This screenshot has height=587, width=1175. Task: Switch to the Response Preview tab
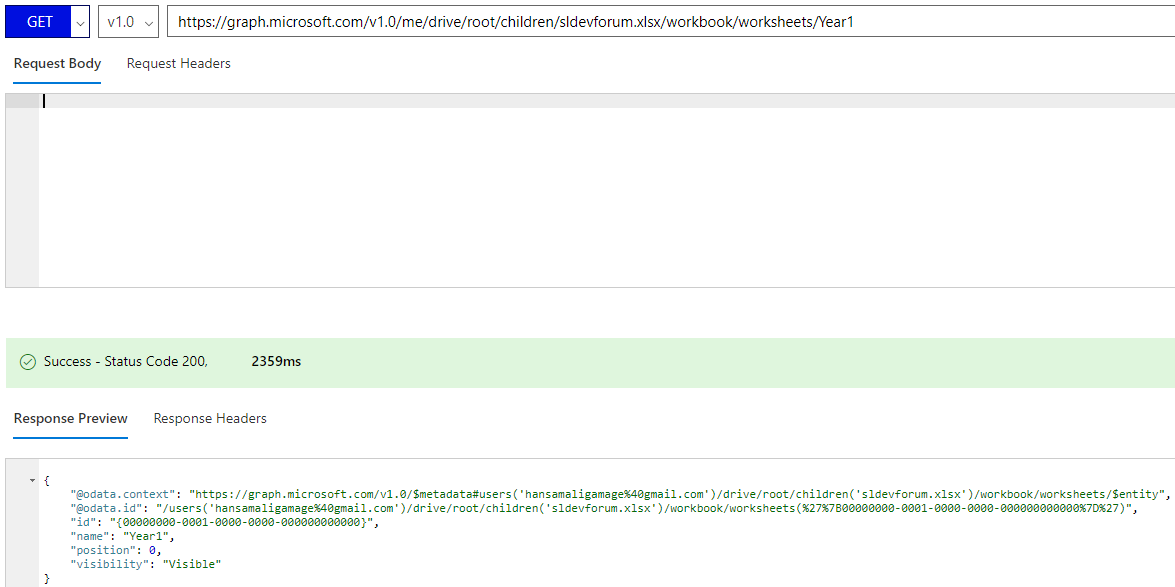(x=70, y=418)
